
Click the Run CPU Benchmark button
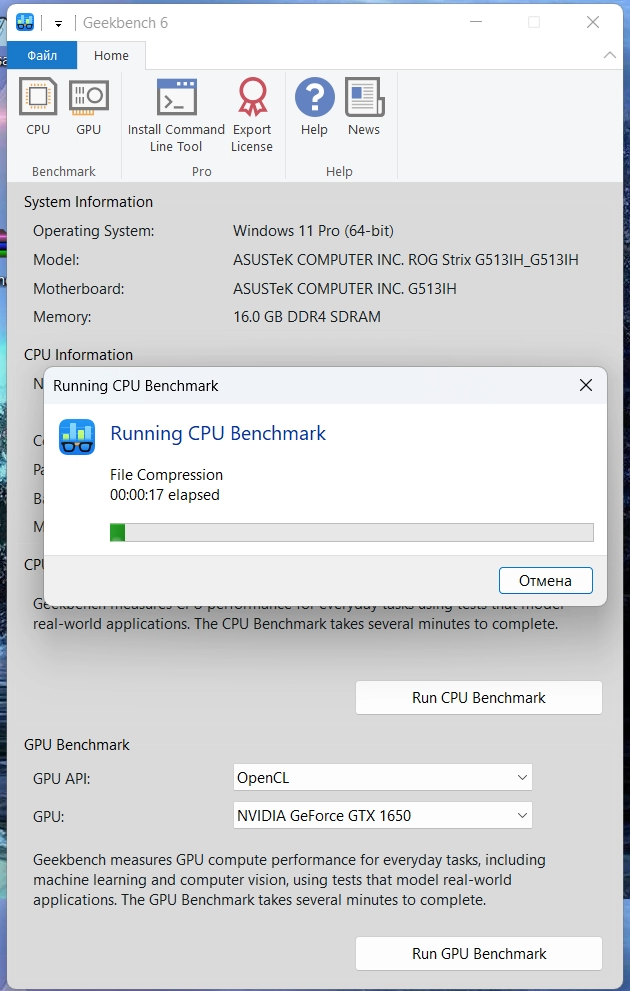(478, 697)
